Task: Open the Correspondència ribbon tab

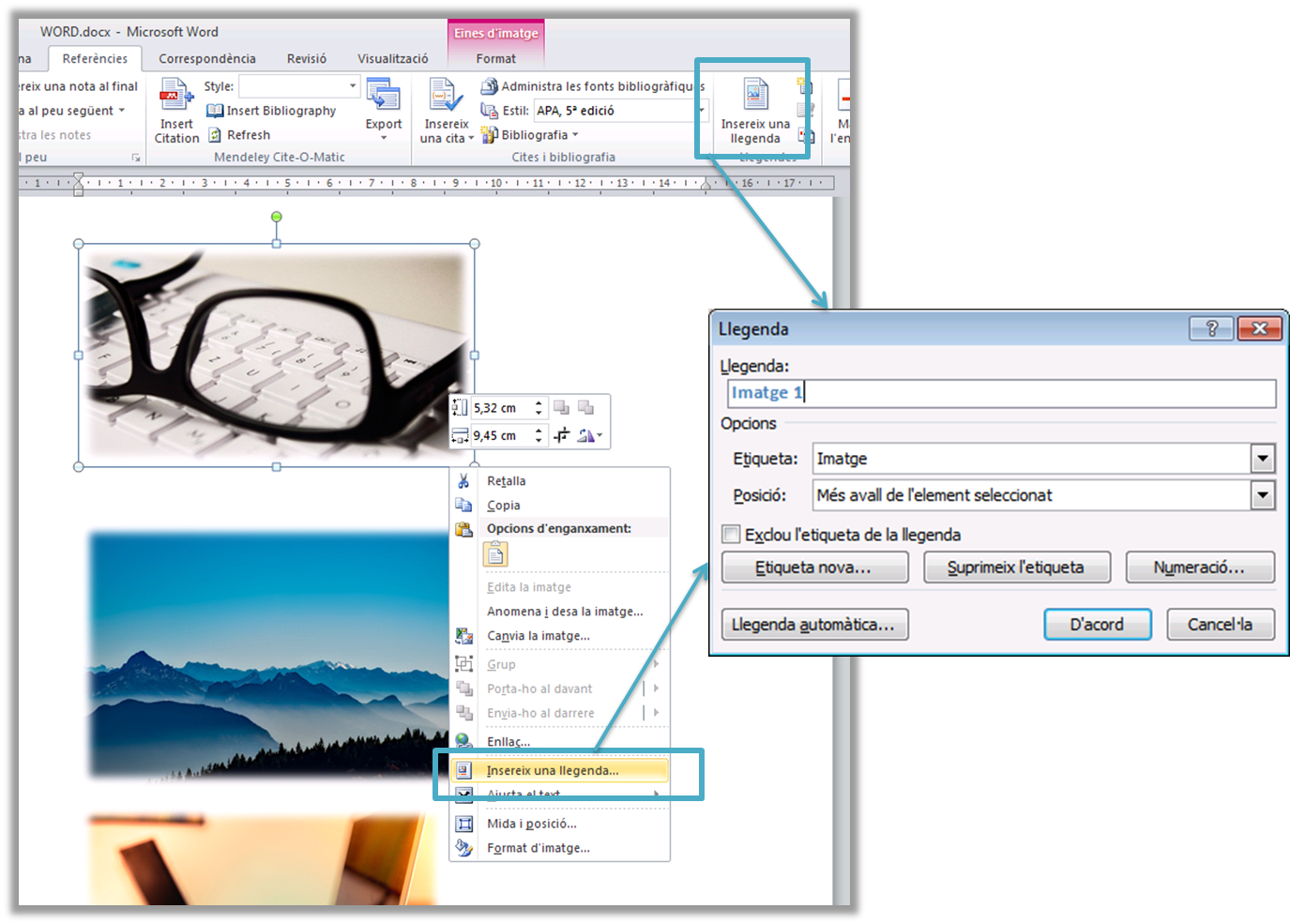Action: point(207,58)
